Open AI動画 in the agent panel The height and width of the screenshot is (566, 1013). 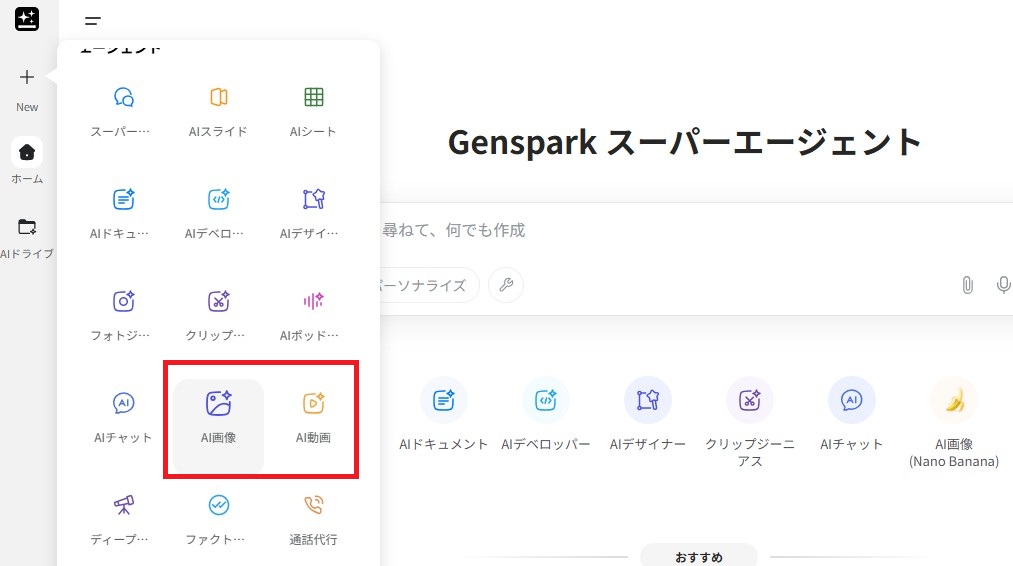(x=313, y=419)
